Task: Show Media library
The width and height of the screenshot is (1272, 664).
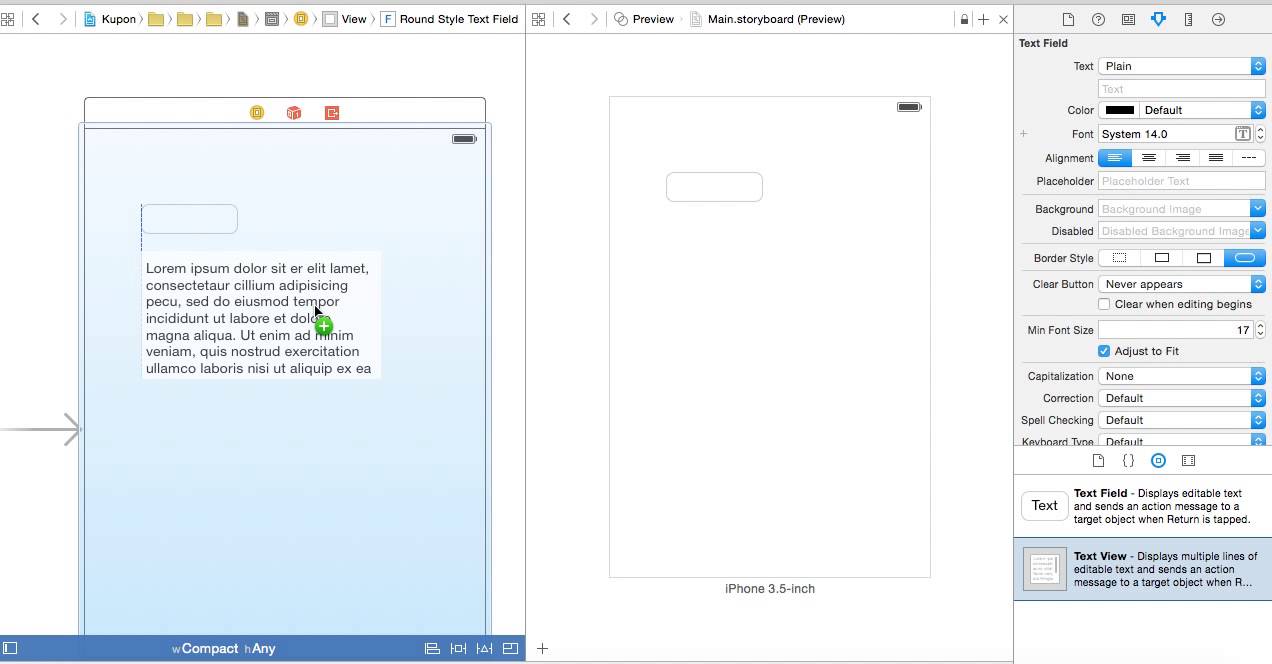Action: (1188, 461)
